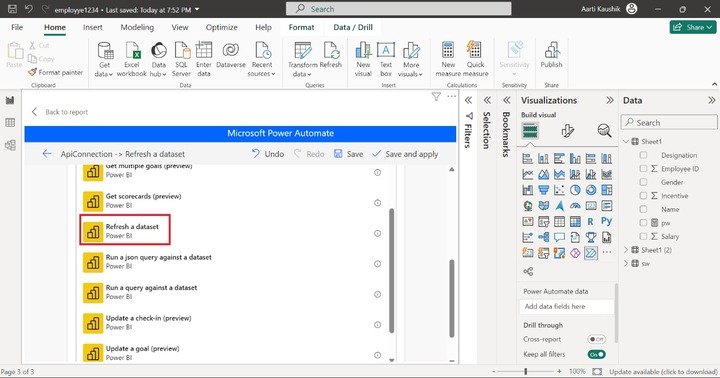Screen dimensions: 720x378
Task: Check the Employee ID field
Action: click(643, 169)
